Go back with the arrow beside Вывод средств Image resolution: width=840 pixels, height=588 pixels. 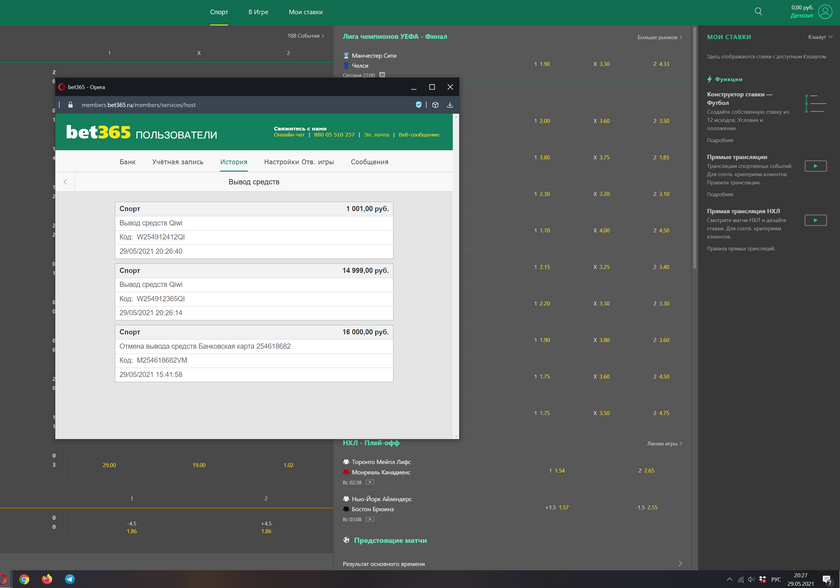point(65,182)
